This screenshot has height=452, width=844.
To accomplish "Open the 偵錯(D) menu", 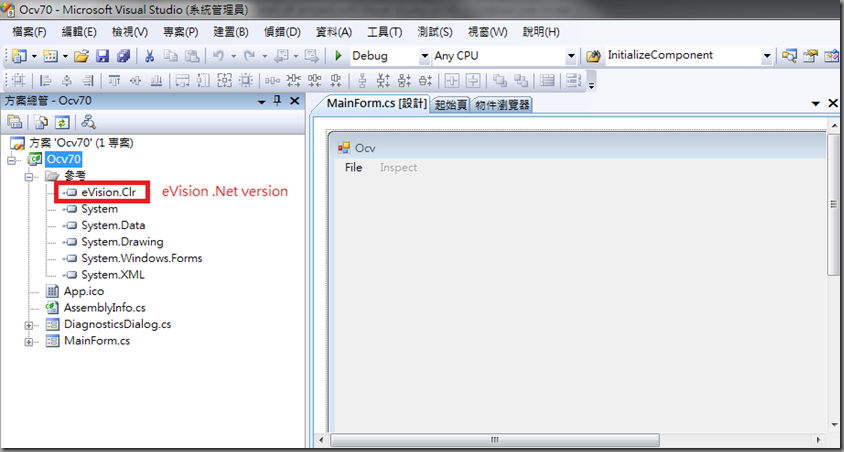I will (x=282, y=32).
